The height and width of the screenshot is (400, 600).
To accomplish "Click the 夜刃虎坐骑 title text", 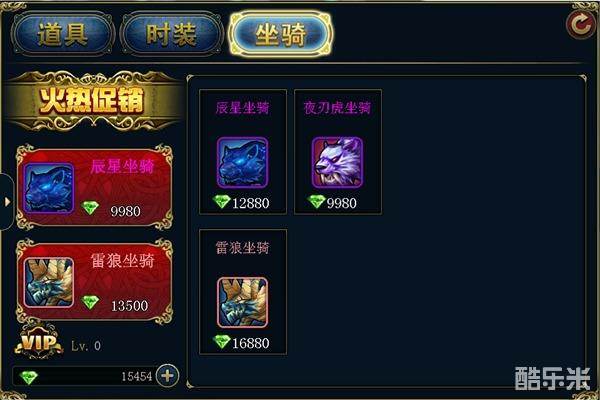I will click(337, 108).
